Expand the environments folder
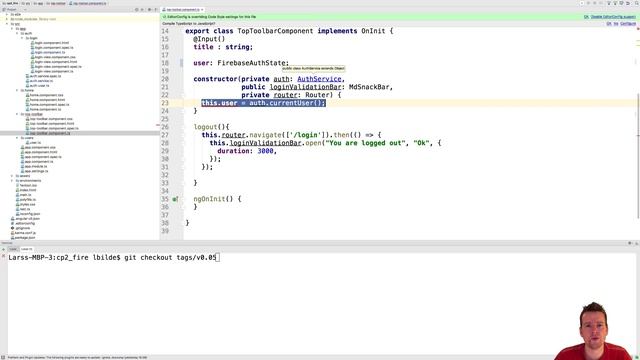The width and height of the screenshot is (640, 360). coord(12,180)
